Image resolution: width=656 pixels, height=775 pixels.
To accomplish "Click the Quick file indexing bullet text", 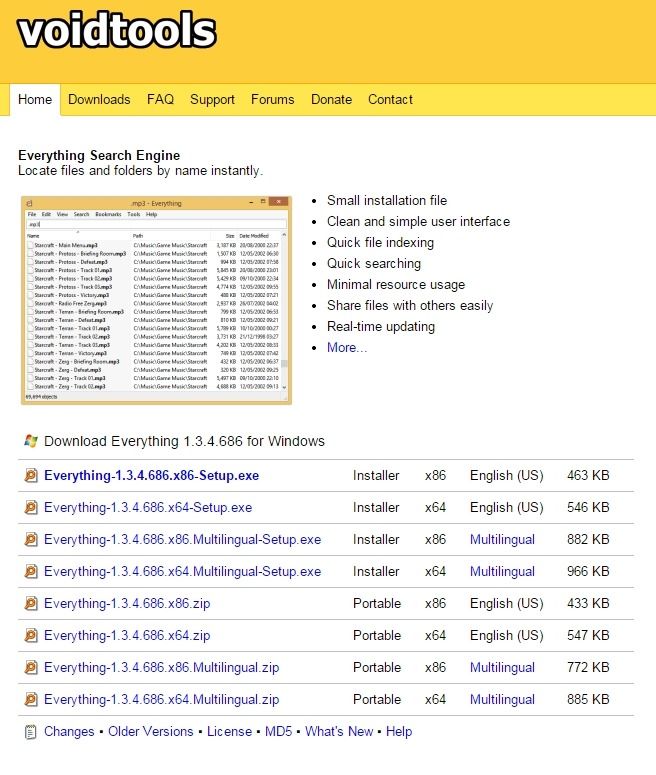I will [x=380, y=243].
